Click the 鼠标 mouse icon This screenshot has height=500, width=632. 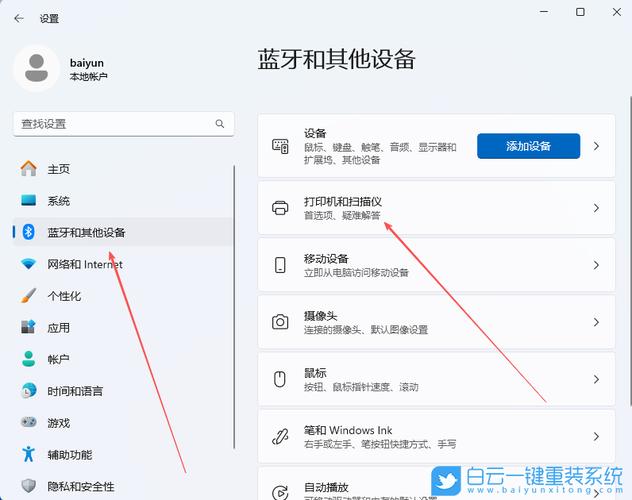[280, 379]
